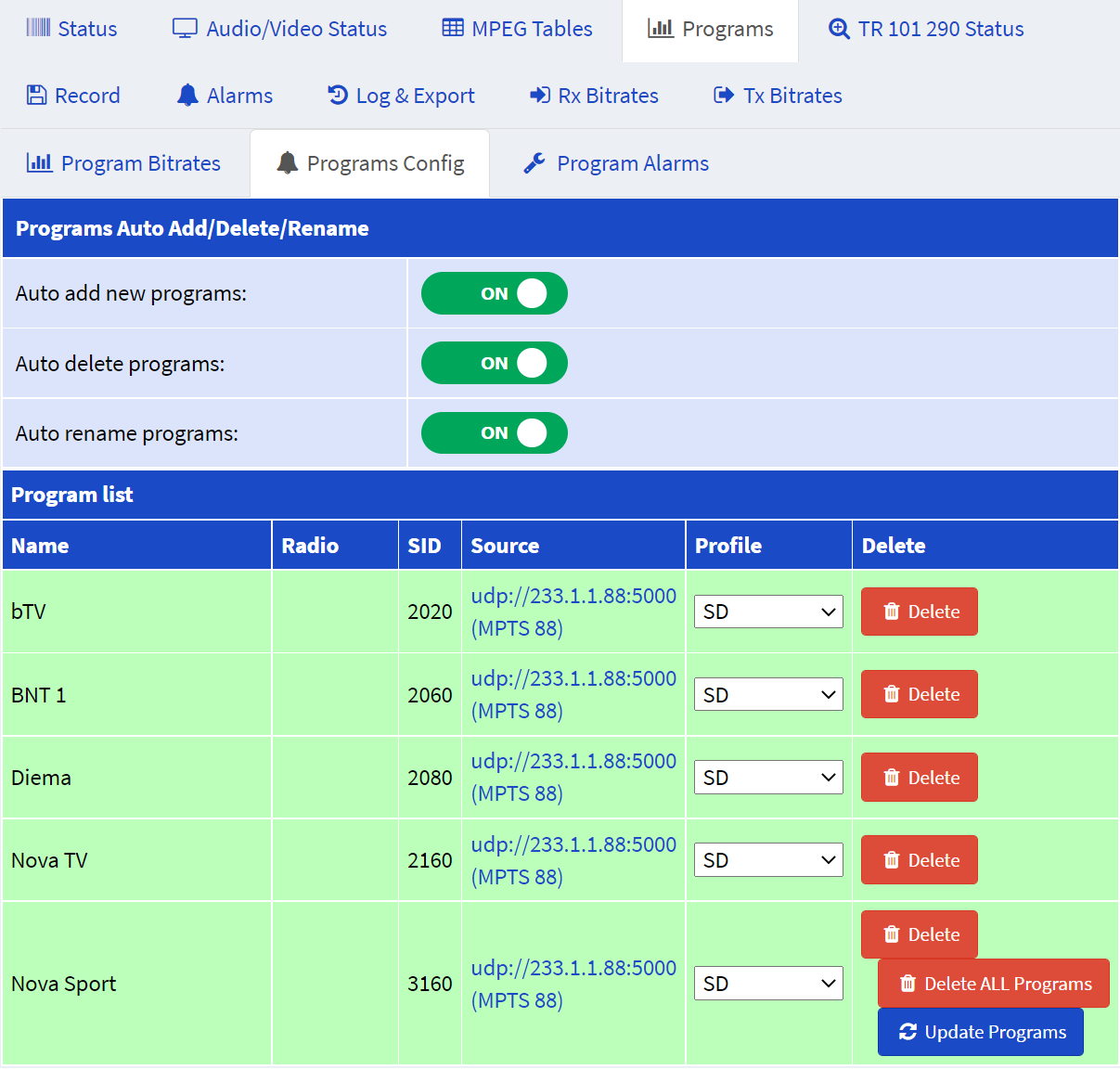1120x1069 pixels.
Task: Toggle Auto add new programs switch
Action: point(495,293)
